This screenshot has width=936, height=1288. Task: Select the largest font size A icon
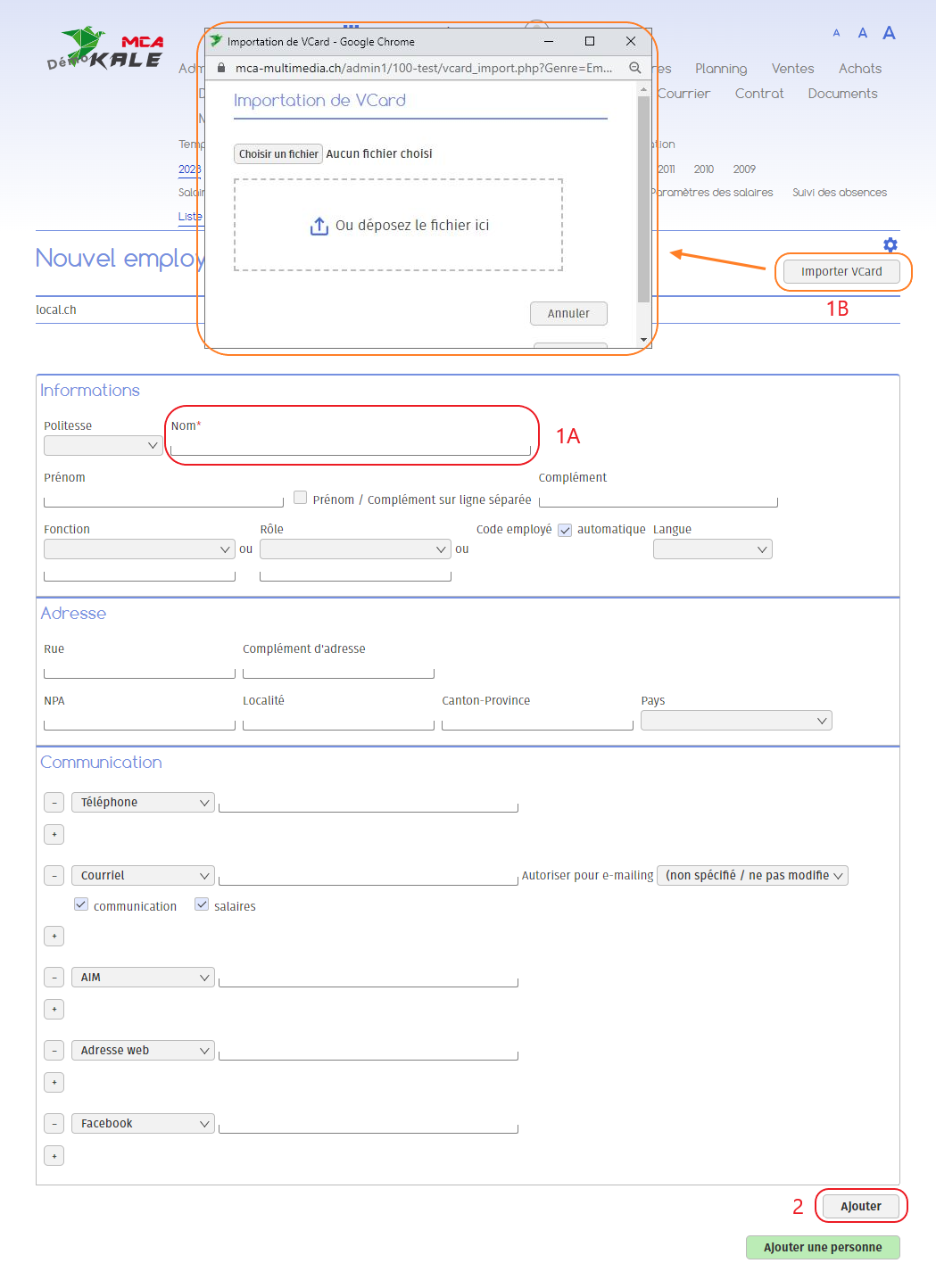click(x=889, y=33)
